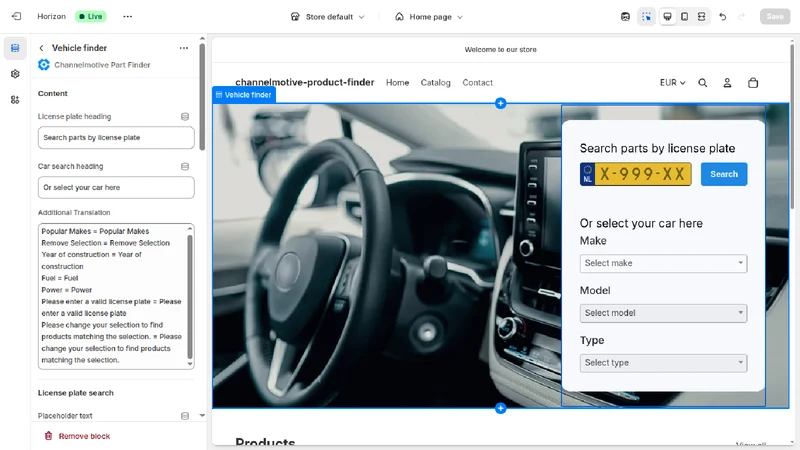
Task: Click the 'Search parts by license plate' preview heading
Action: click(657, 148)
